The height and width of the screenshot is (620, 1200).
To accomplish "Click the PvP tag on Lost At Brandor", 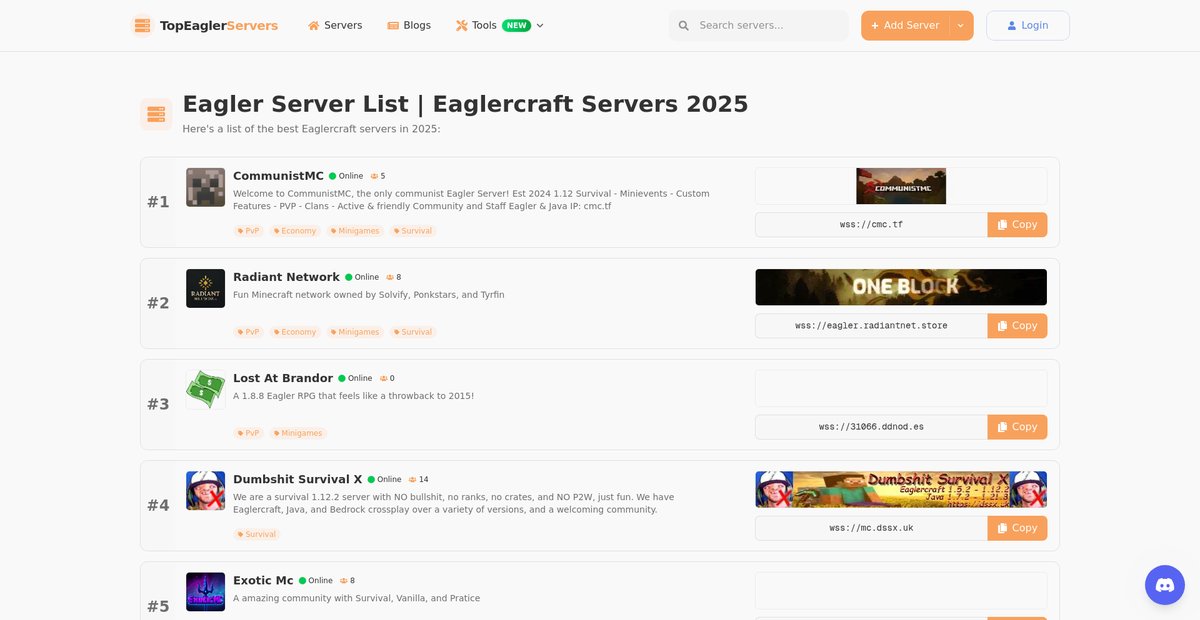I will click(x=248, y=433).
